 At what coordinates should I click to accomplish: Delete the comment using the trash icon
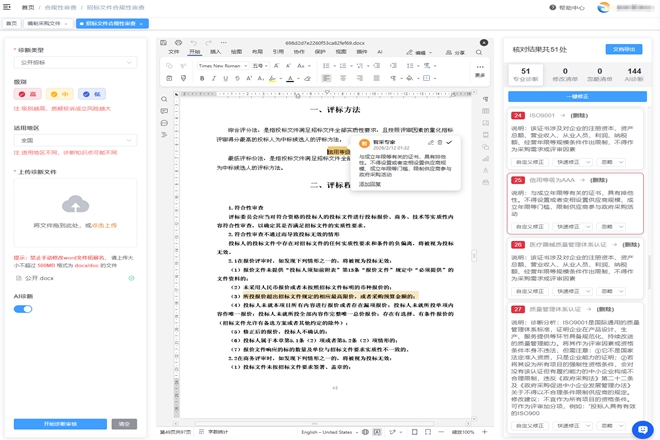click(440, 143)
